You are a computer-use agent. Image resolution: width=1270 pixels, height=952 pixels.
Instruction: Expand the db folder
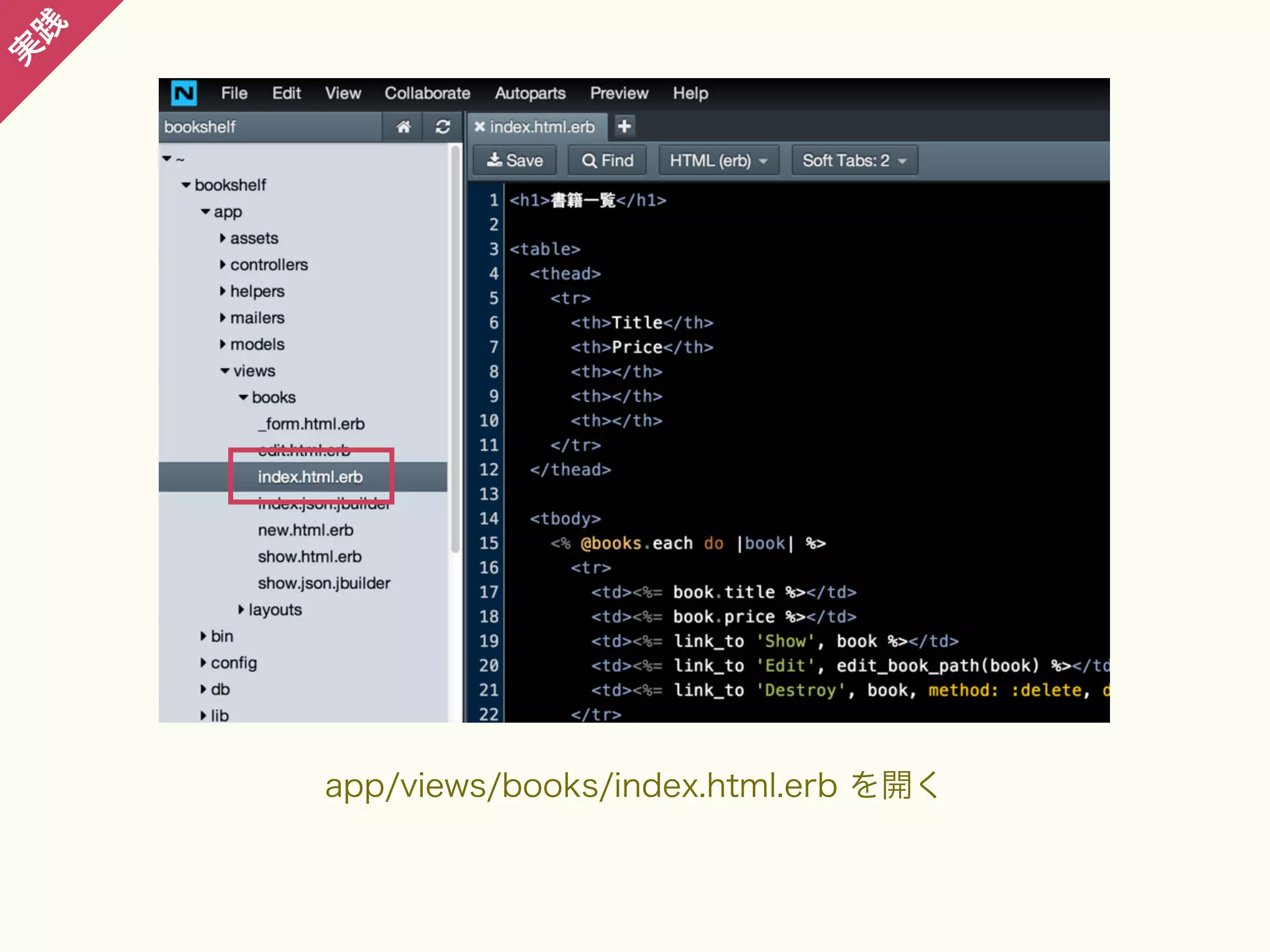point(203,690)
